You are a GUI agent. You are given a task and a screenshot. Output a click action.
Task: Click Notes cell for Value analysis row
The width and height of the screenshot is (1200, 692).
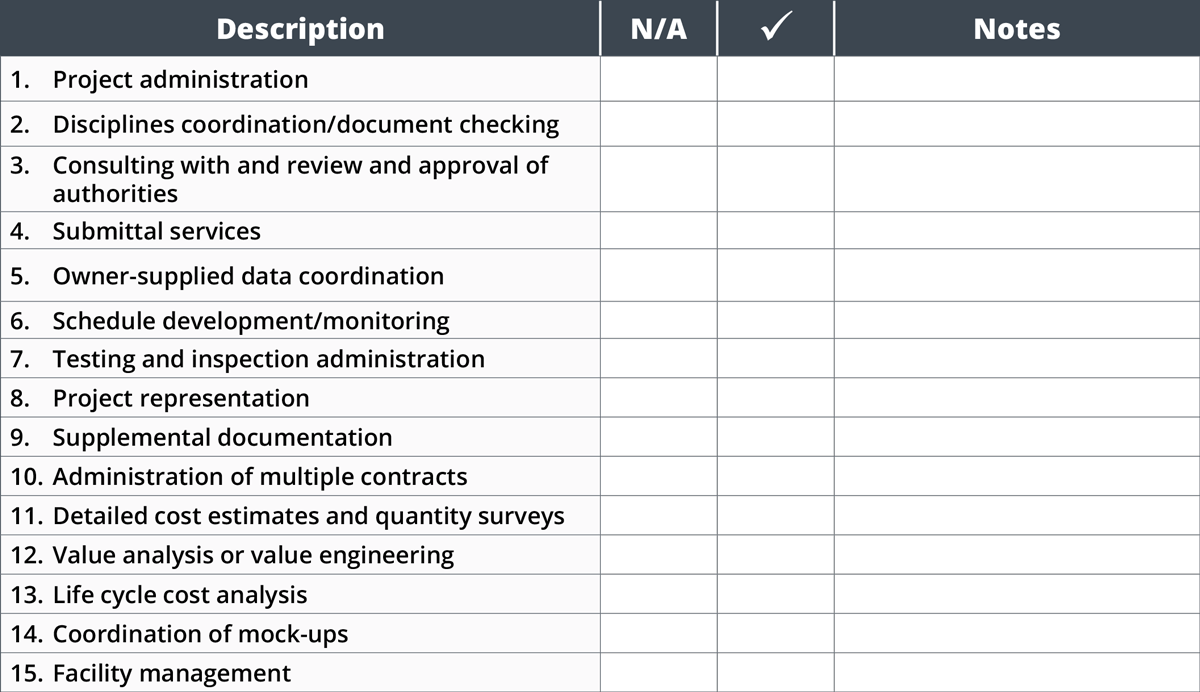[1017, 555]
